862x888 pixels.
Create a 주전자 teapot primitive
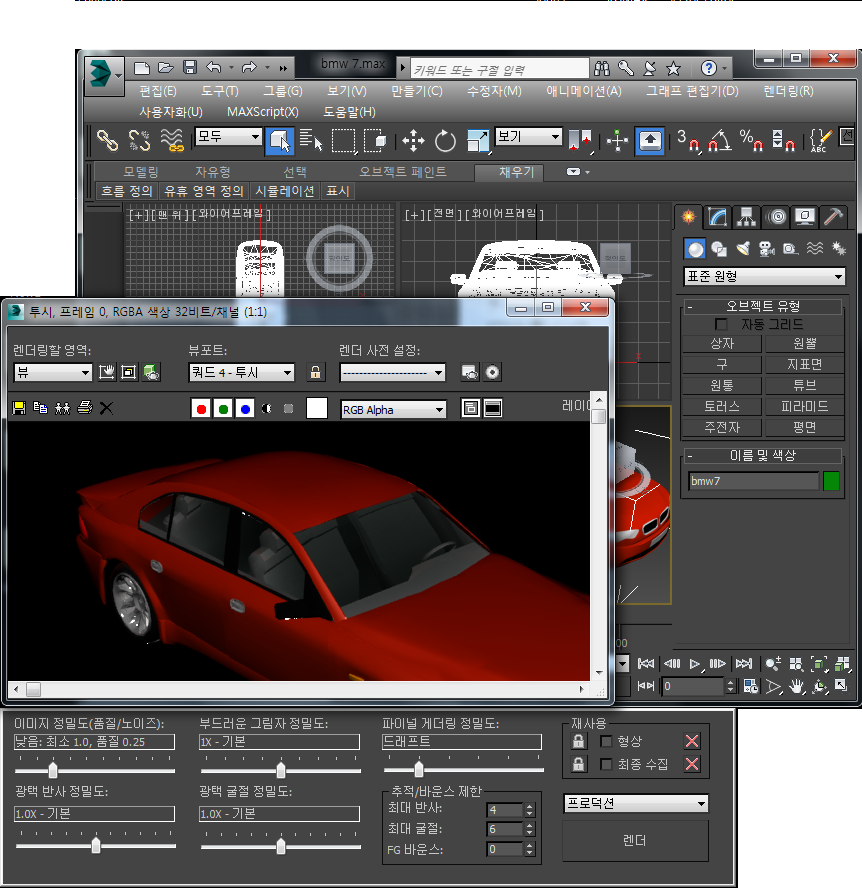[722, 427]
